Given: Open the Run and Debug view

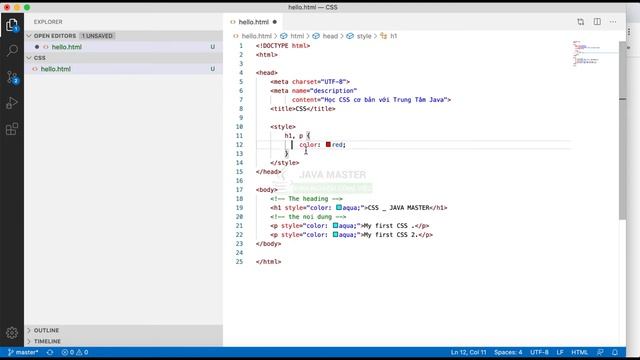Looking at the screenshot, I should click(x=12, y=103).
